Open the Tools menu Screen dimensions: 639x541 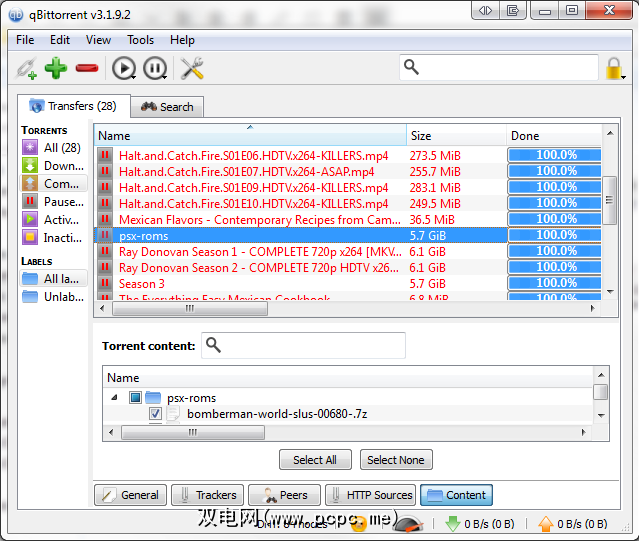(x=140, y=40)
